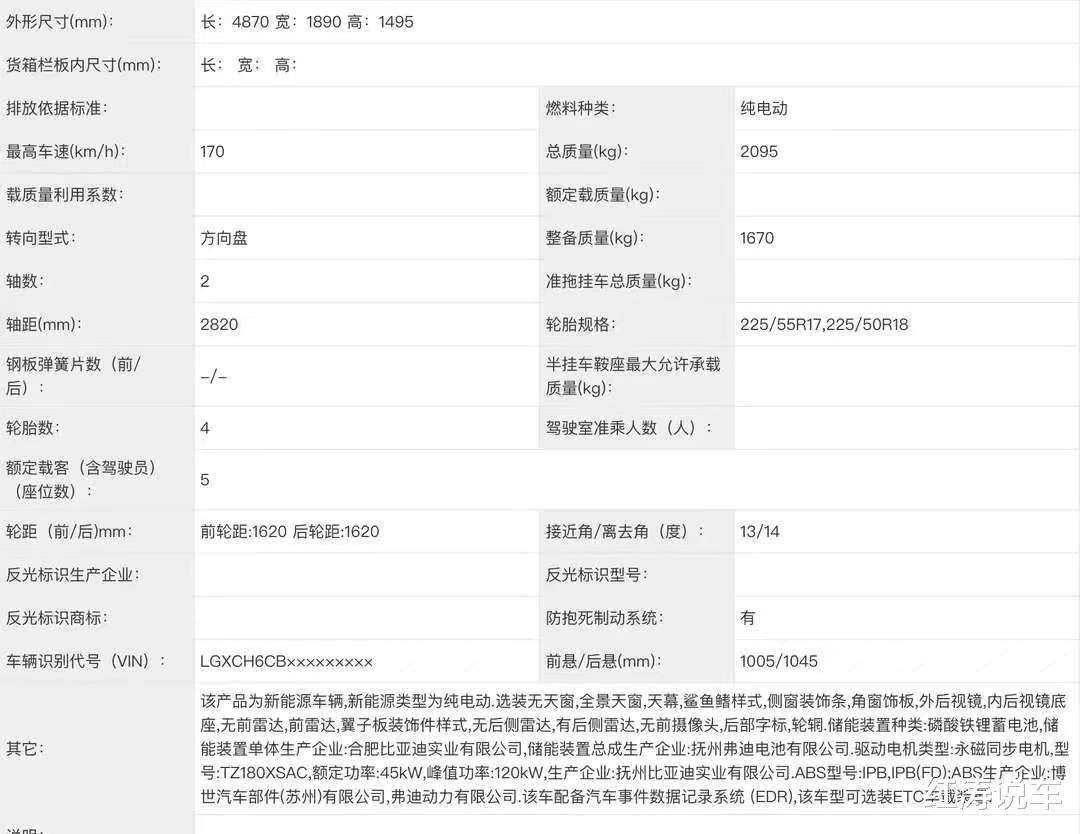Select the steering type value 方向盘
This screenshot has width=1080, height=834.
click(224, 238)
